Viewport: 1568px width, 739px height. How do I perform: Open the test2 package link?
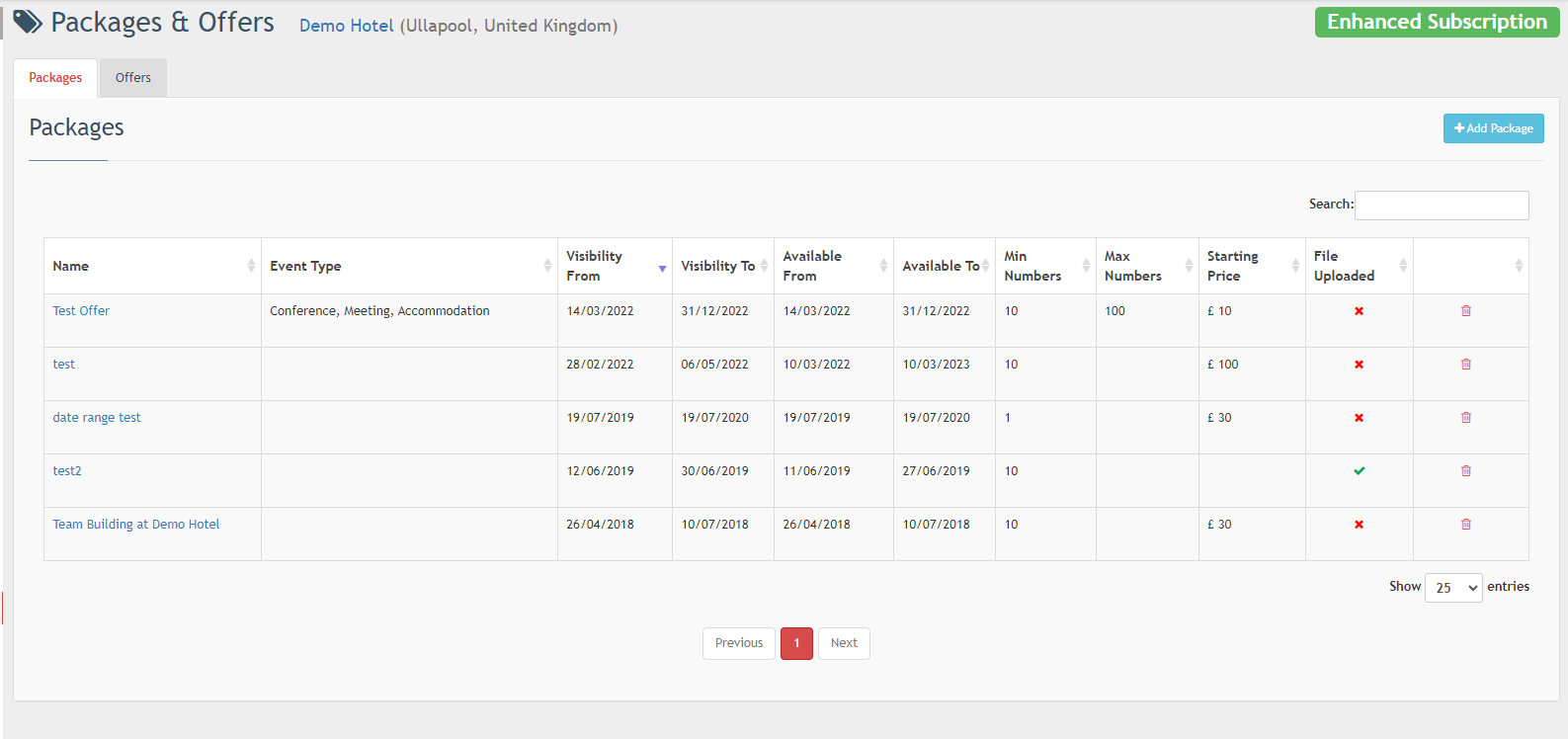click(x=67, y=471)
